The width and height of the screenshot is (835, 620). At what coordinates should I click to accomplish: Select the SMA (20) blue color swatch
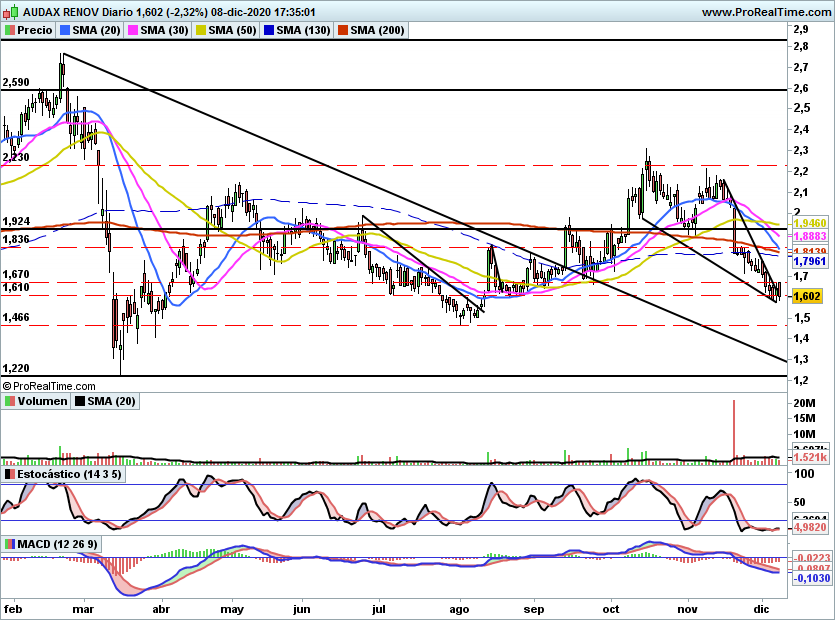(65, 30)
